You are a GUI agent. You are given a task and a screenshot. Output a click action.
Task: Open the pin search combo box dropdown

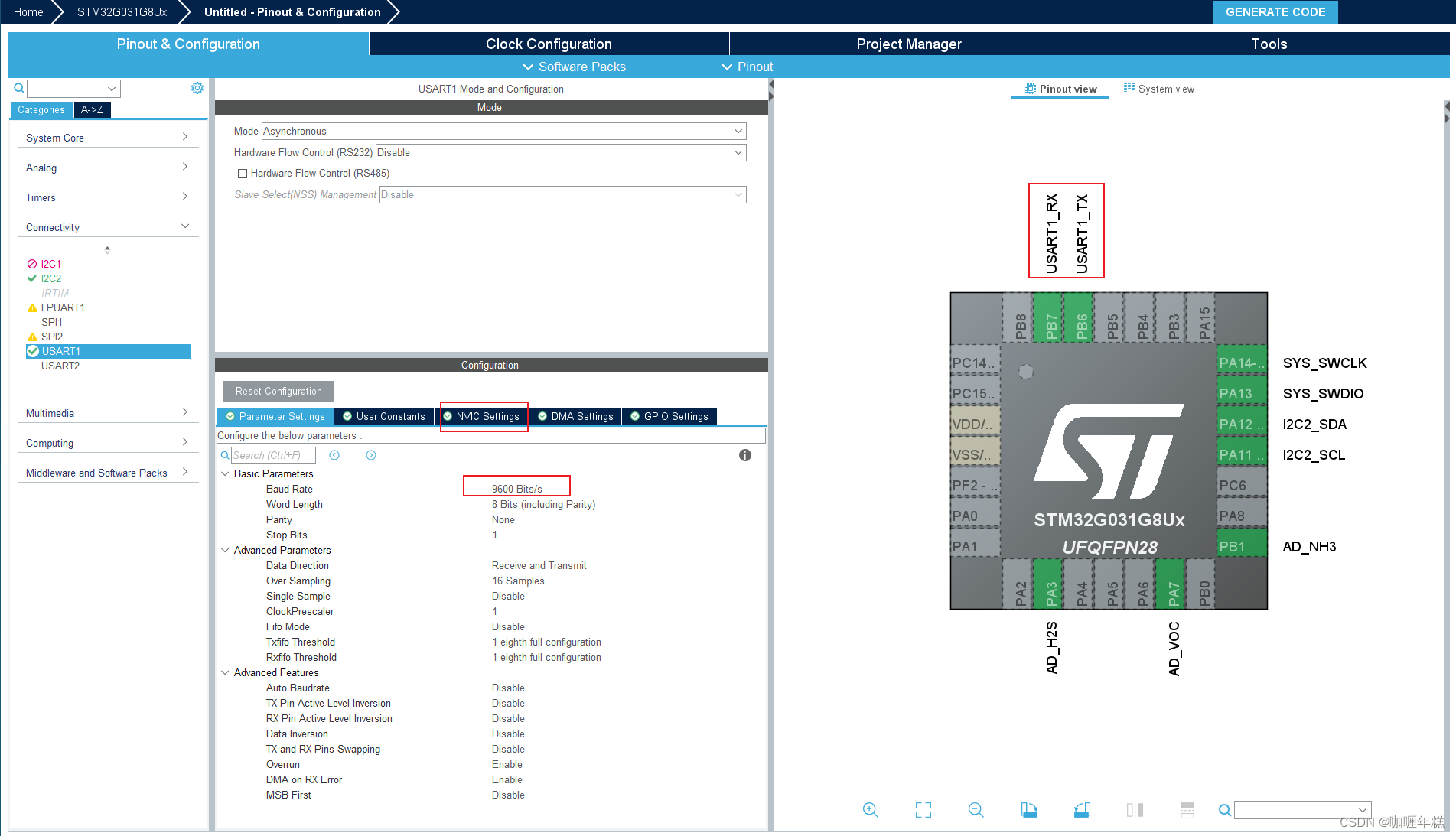(1362, 810)
